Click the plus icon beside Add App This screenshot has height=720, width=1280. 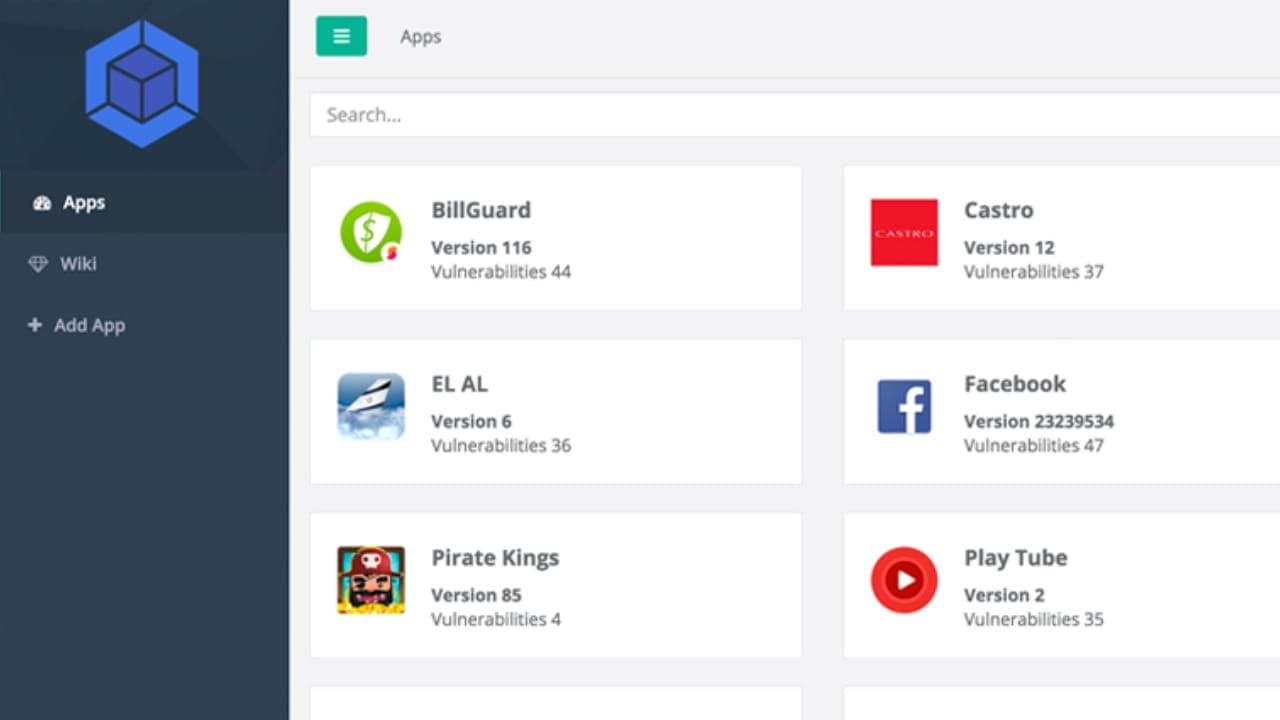(35, 325)
